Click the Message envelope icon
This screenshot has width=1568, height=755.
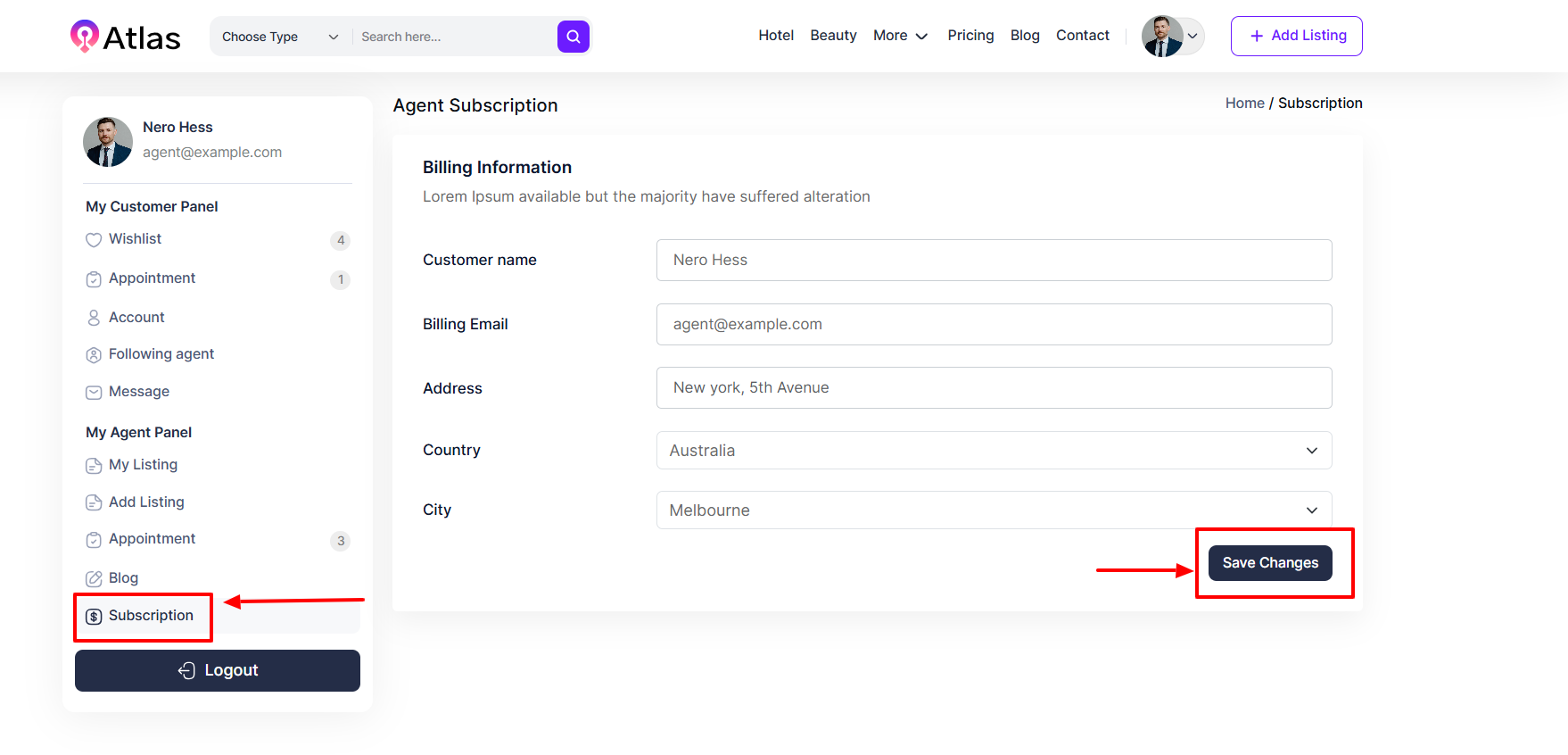[x=94, y=393]
